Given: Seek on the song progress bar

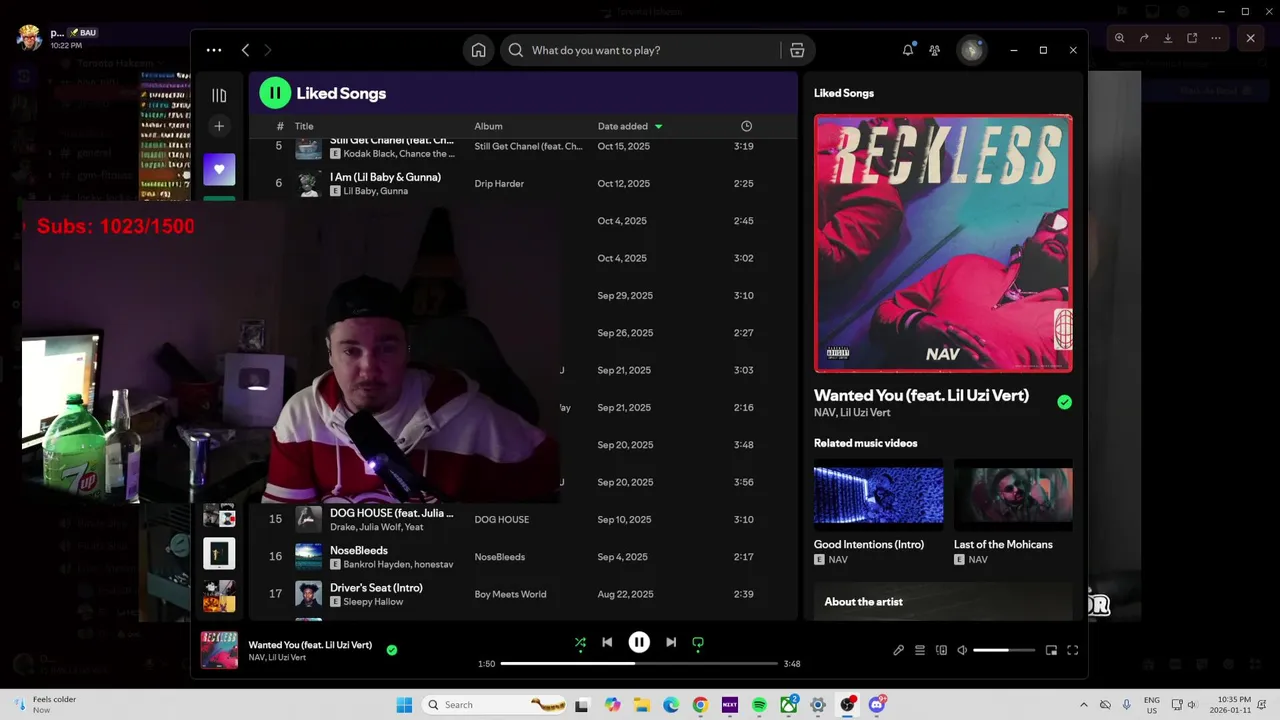Looking at the screenshot, I should point(639,663).
